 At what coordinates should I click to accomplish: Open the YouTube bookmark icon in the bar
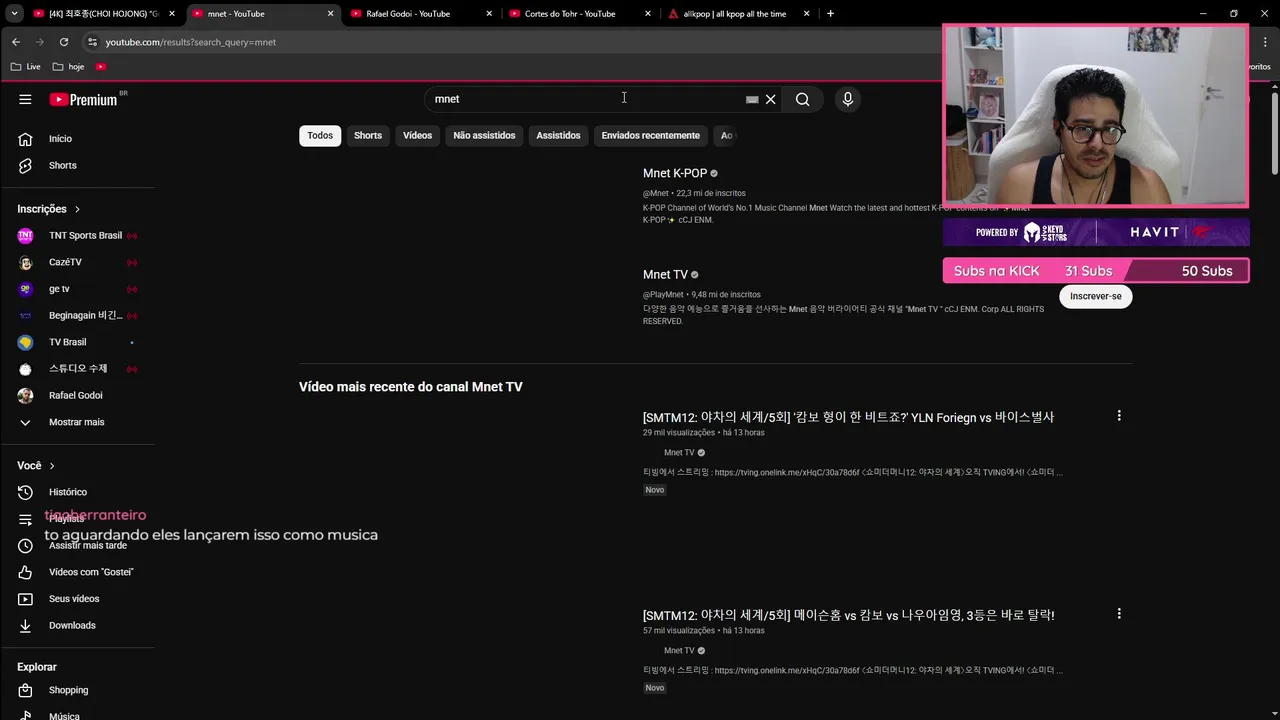click(x=101, y=67)
